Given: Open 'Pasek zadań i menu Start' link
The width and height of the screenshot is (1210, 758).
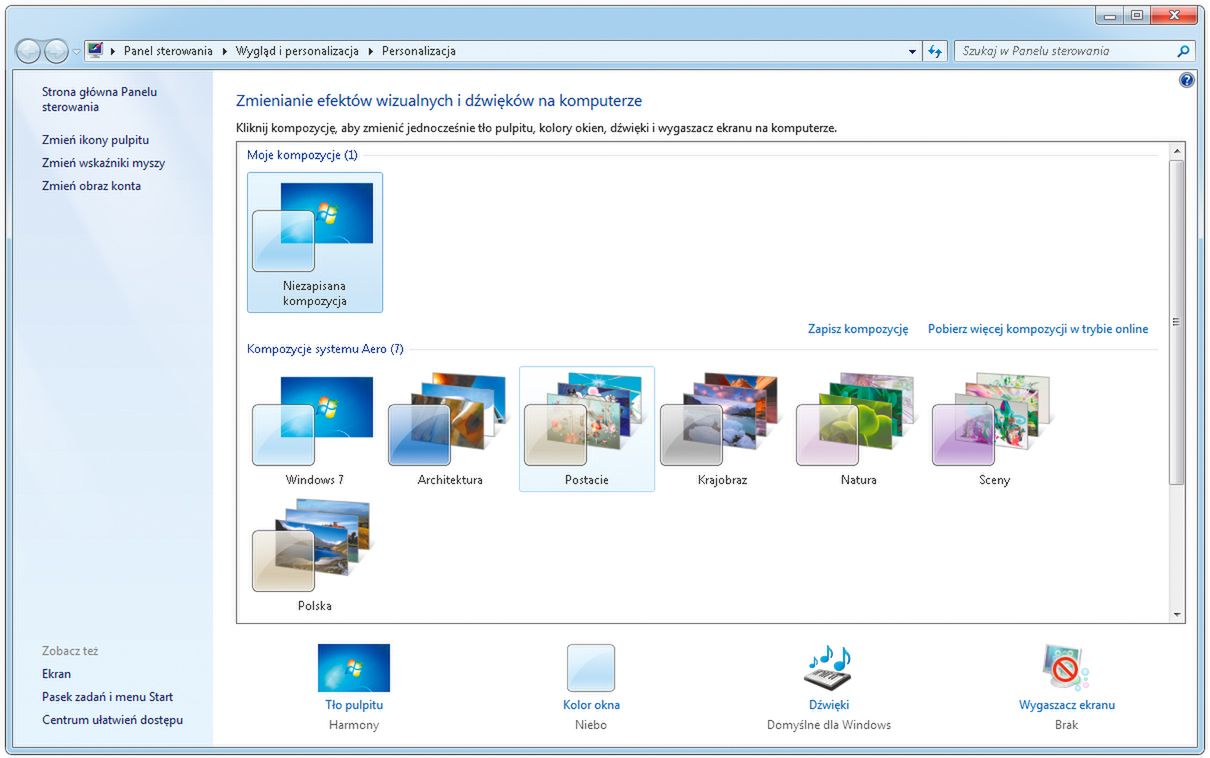Looking at the screenshot, I should pos(107,697).
